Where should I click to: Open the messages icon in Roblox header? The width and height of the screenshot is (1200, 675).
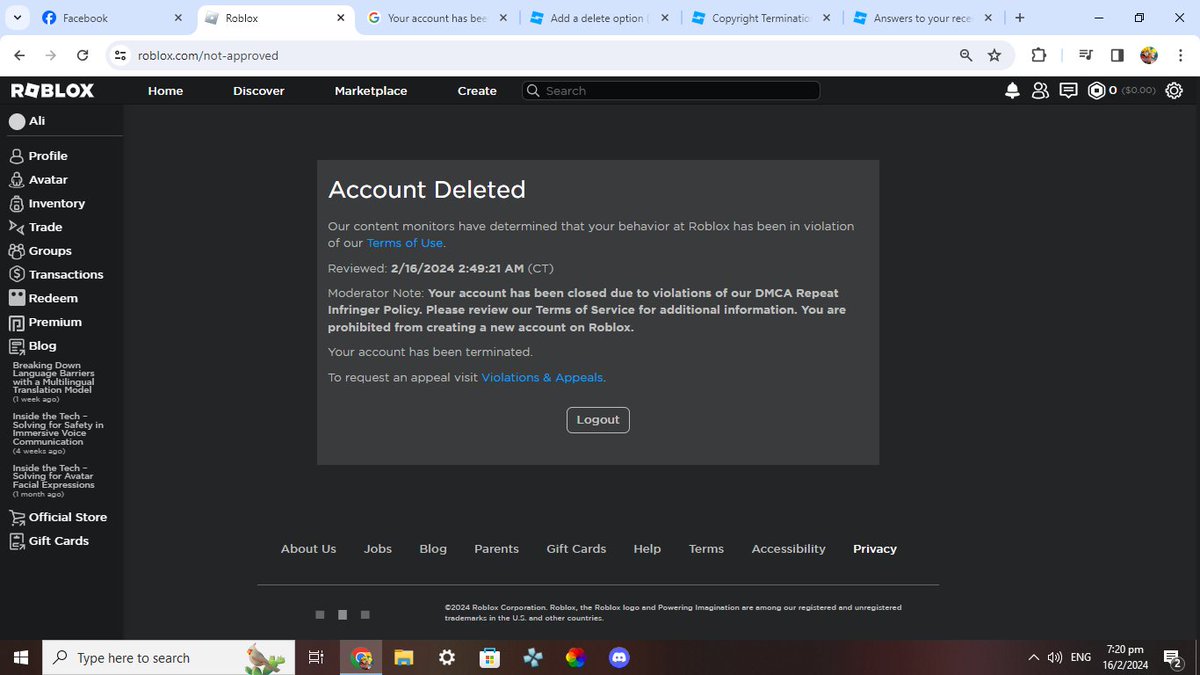1068,91
